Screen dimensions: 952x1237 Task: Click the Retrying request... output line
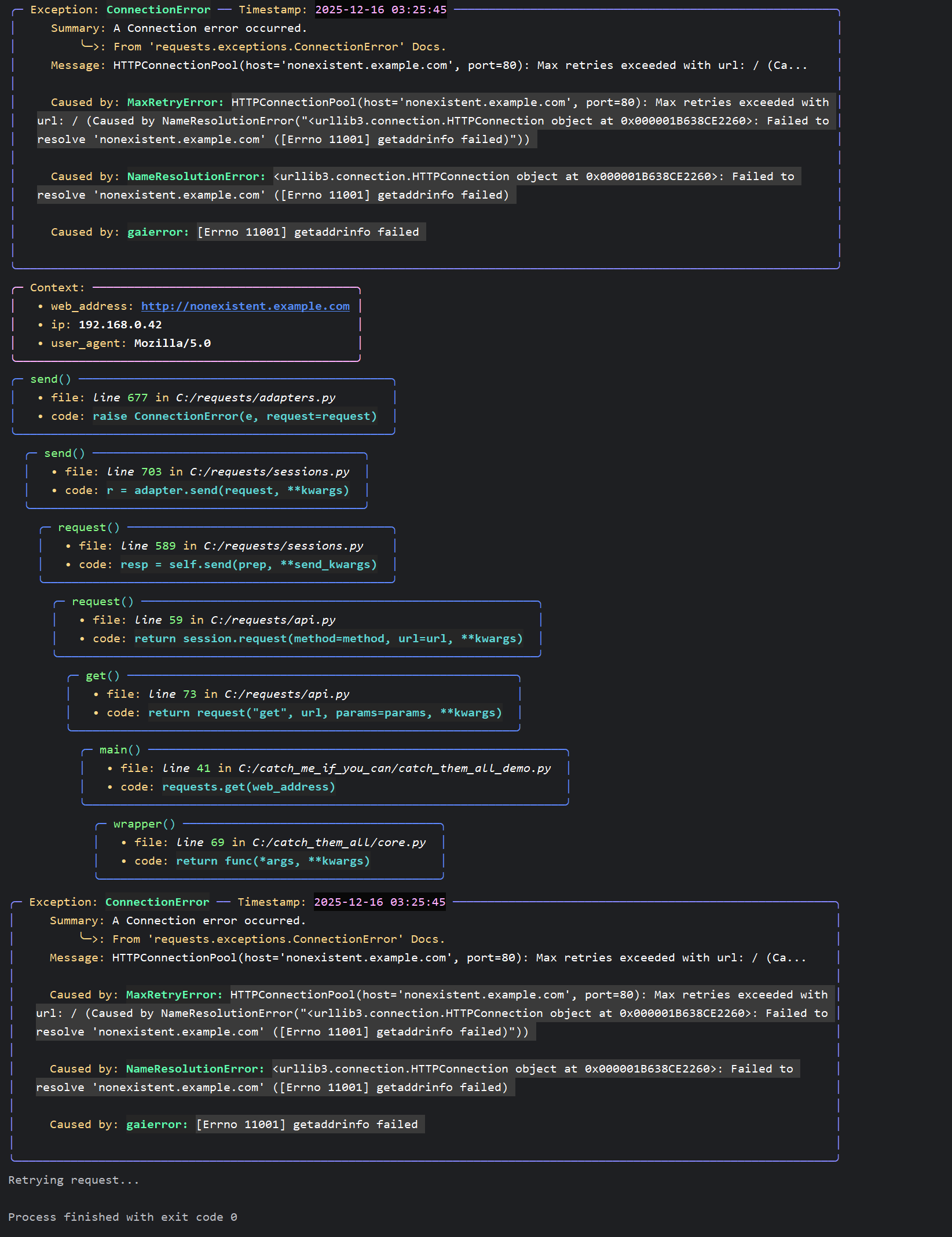74,1180
